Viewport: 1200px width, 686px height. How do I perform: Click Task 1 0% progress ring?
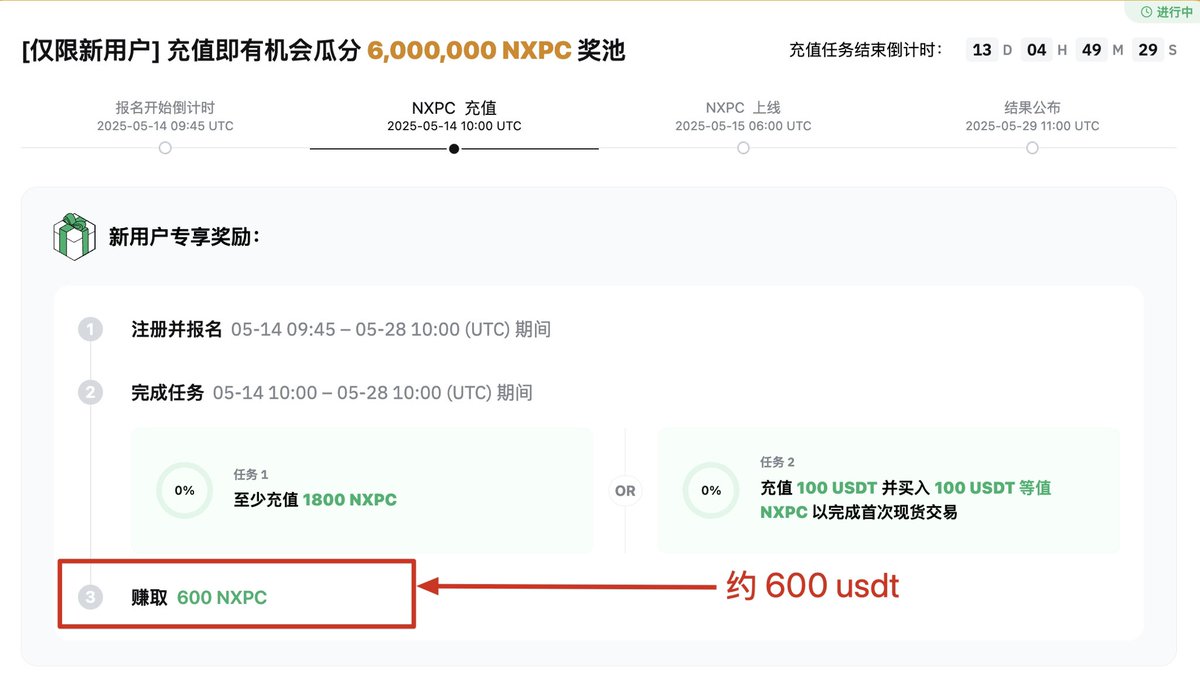184,491
